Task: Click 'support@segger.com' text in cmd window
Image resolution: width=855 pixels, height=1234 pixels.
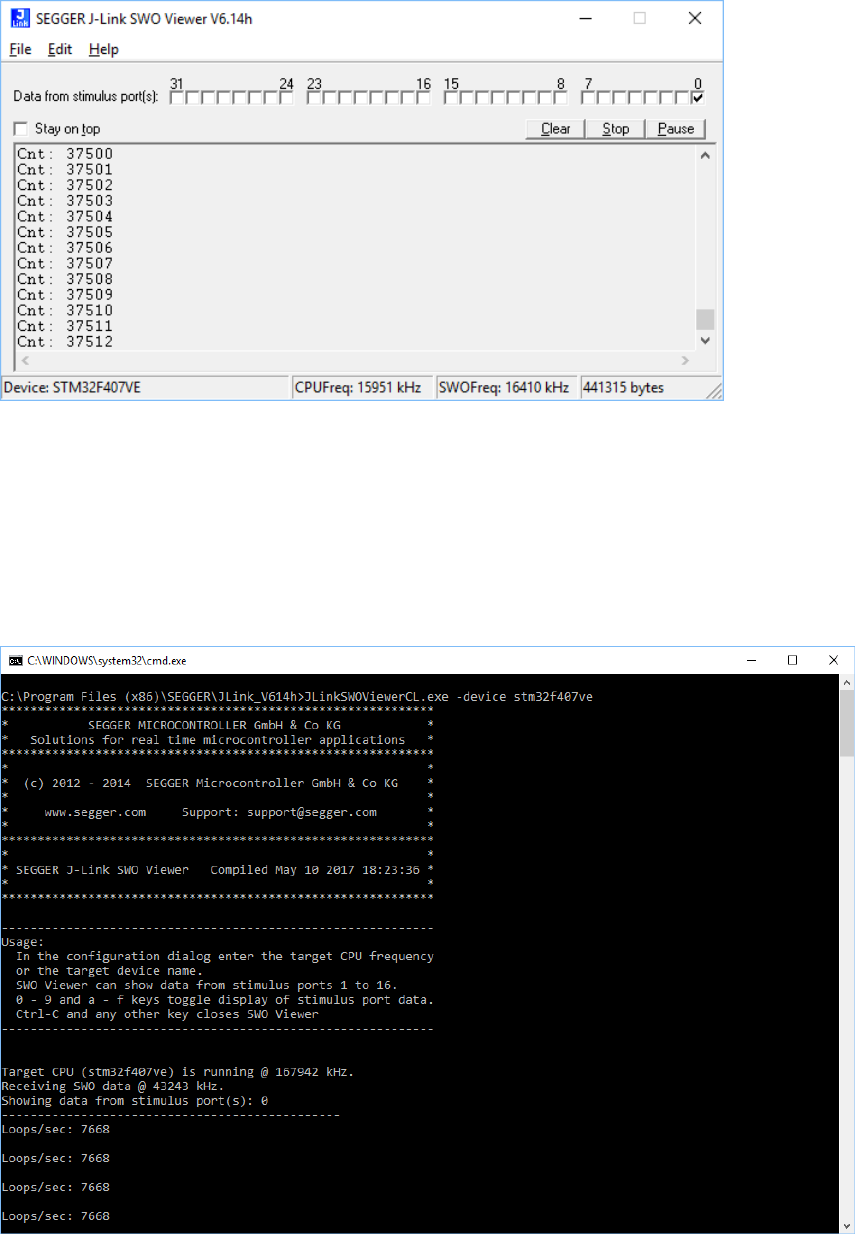Action: (312, 812)
